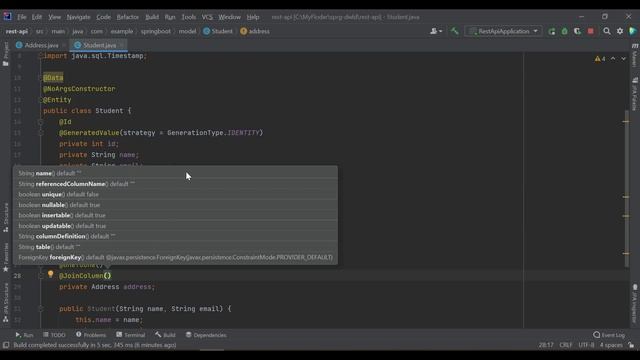This screenshot has width=640, height=360.
Task: Open the Navigate menu
Action: [78, 17]
